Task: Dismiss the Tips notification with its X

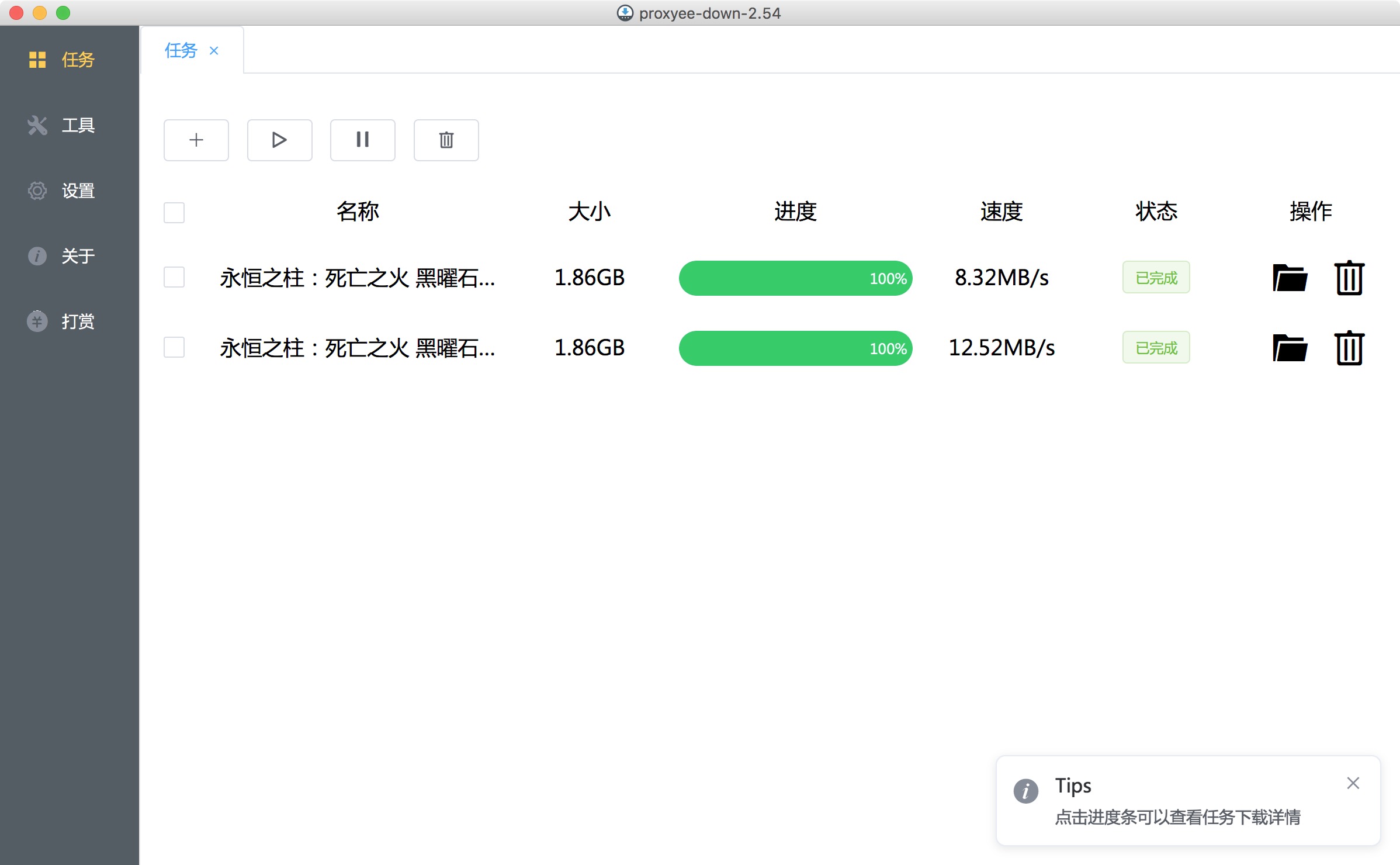Action: click(1353, 783)
